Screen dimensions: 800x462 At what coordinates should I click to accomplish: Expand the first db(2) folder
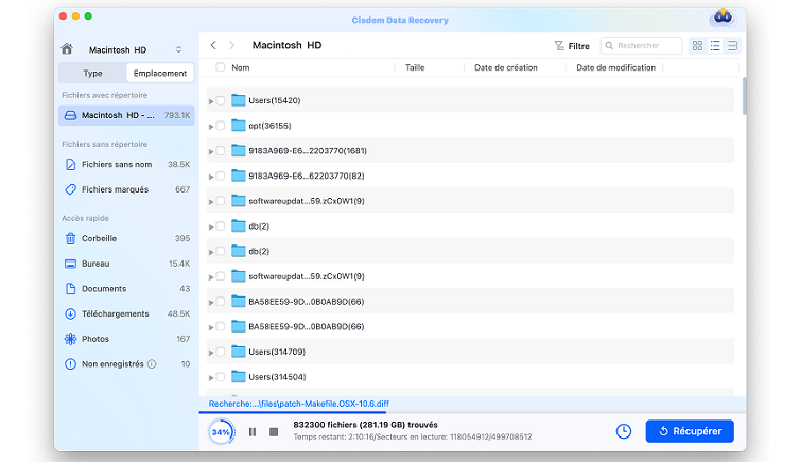(x=211, y=226)
